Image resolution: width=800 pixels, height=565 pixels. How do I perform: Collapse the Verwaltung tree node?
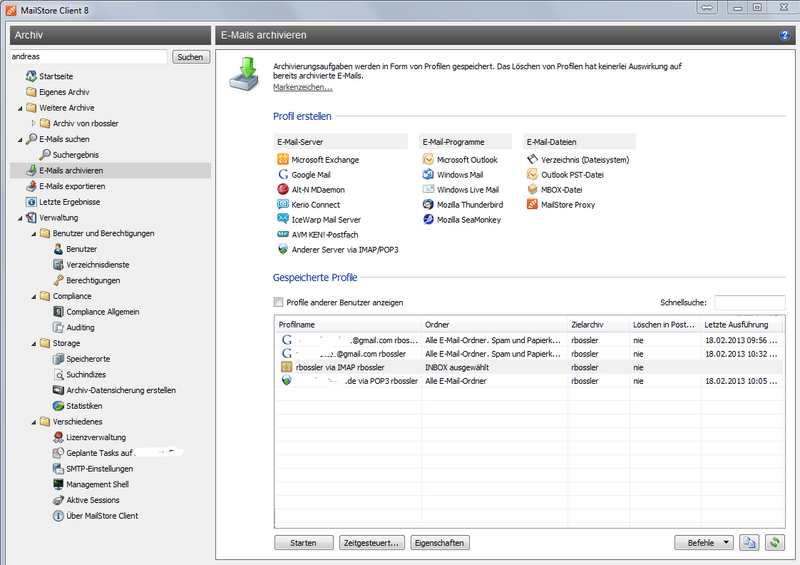[x=20, y=218]
